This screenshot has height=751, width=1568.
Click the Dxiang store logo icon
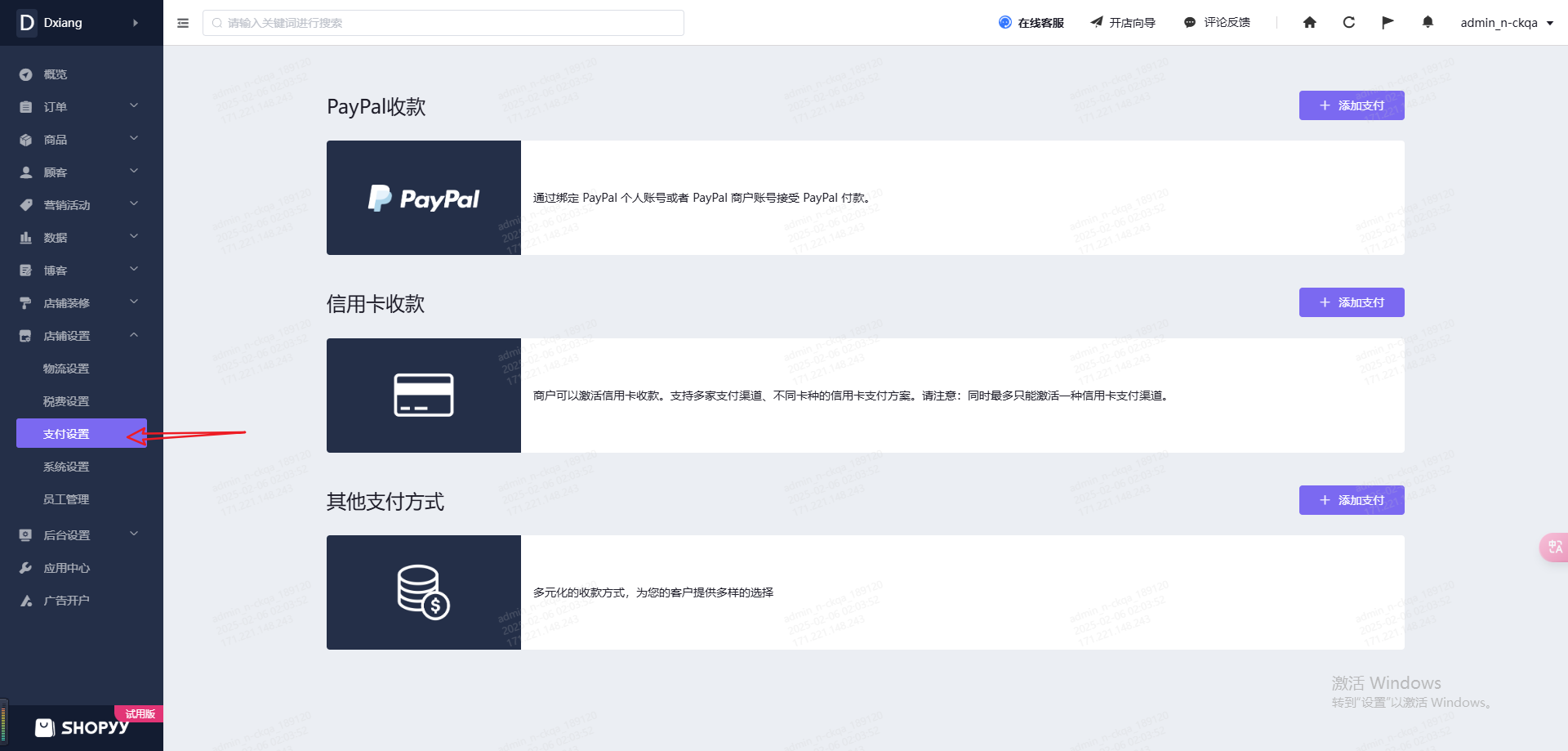click(x=27, y=22)
